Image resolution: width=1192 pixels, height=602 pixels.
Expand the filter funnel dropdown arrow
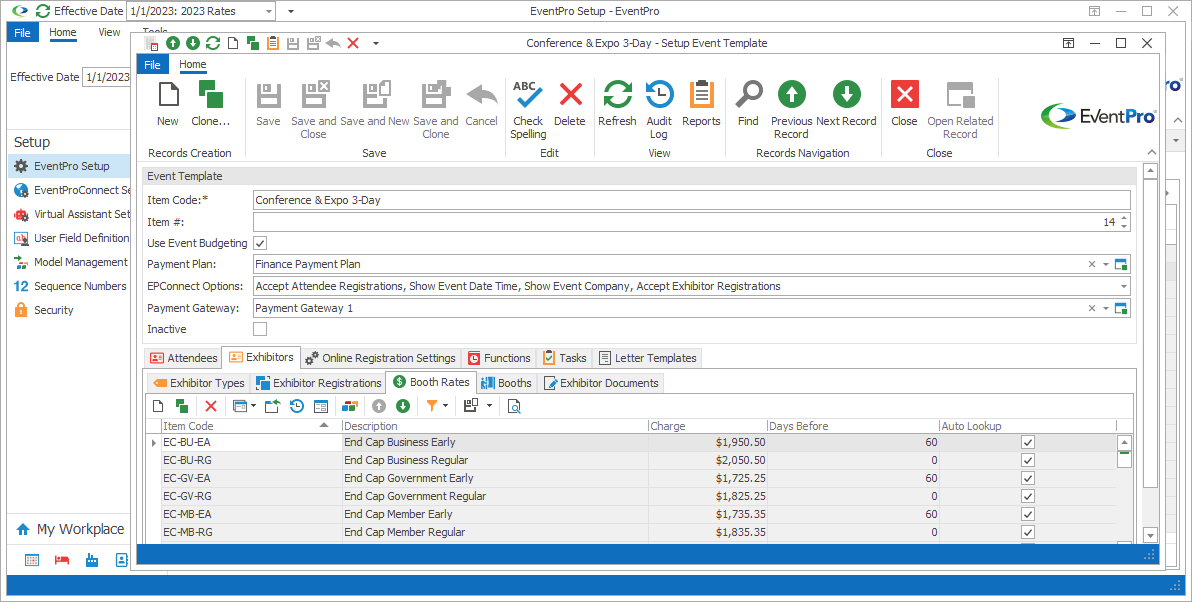pyautogui.click(x=445, y=406)
